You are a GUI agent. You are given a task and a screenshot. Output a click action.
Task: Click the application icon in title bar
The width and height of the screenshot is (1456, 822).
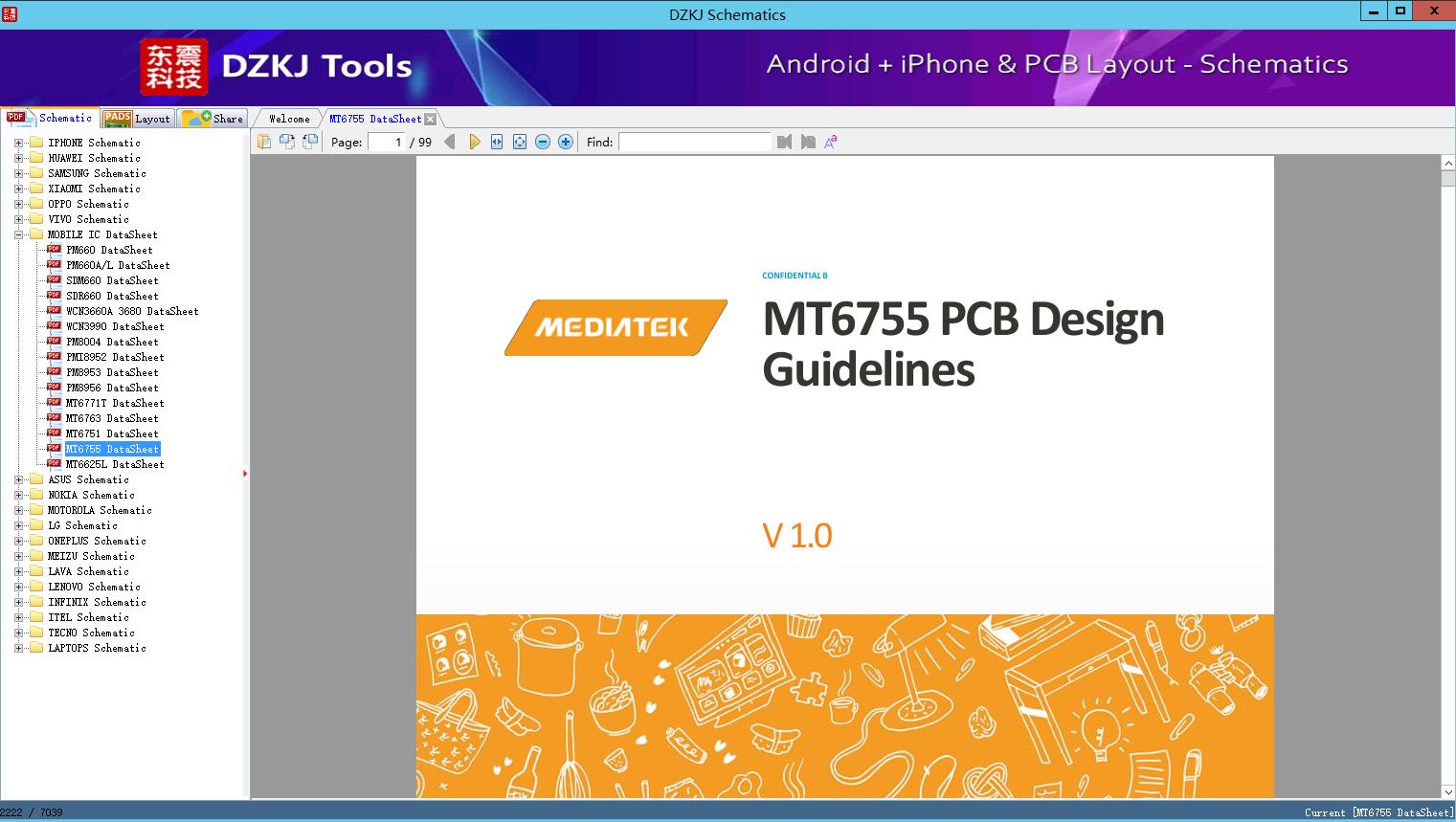[11, 13]
